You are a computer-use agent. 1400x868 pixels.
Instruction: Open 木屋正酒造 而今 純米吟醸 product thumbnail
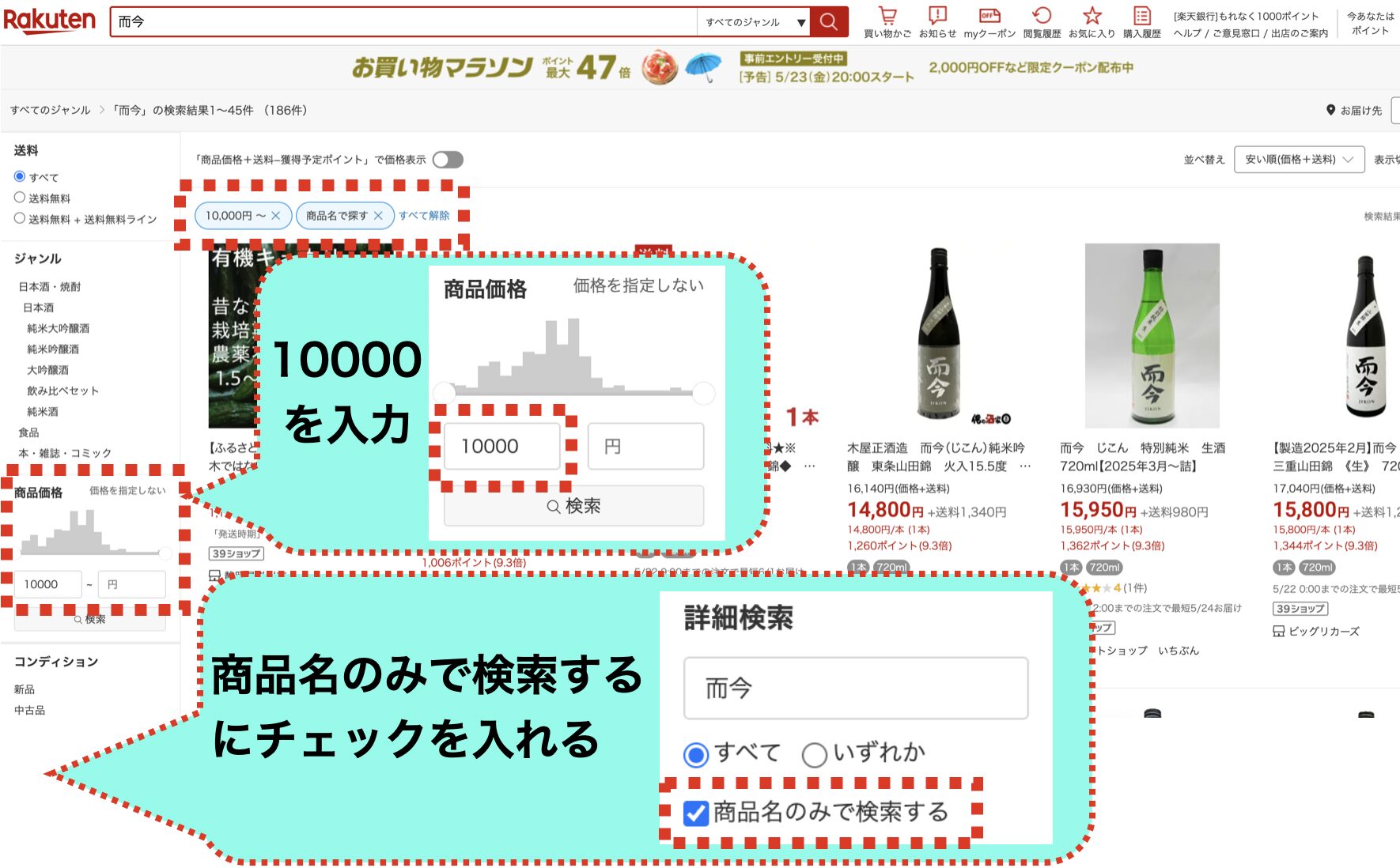coord(939,336)
